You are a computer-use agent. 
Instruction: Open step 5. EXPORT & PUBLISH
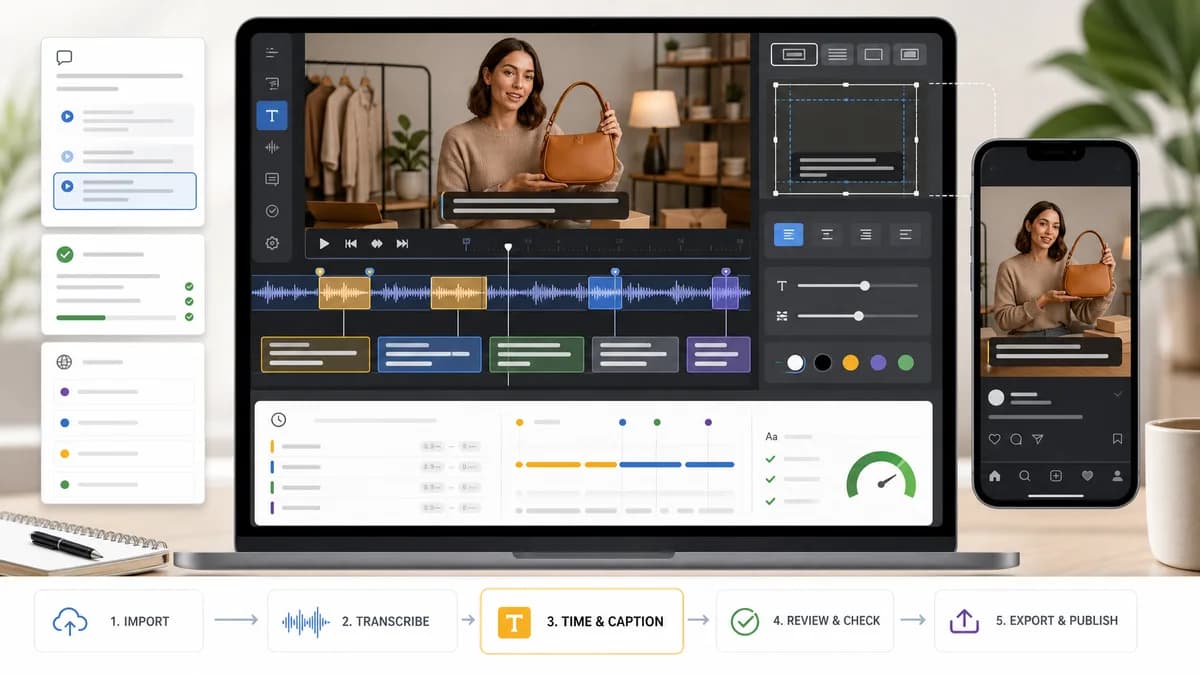pos(1035,621)
